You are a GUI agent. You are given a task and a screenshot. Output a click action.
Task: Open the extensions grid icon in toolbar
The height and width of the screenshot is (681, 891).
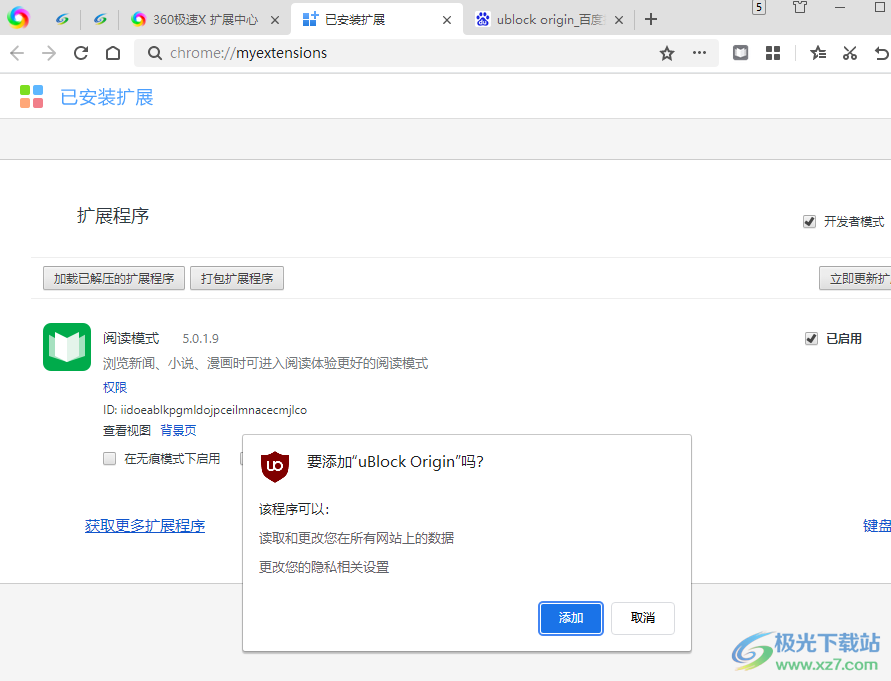773,53
